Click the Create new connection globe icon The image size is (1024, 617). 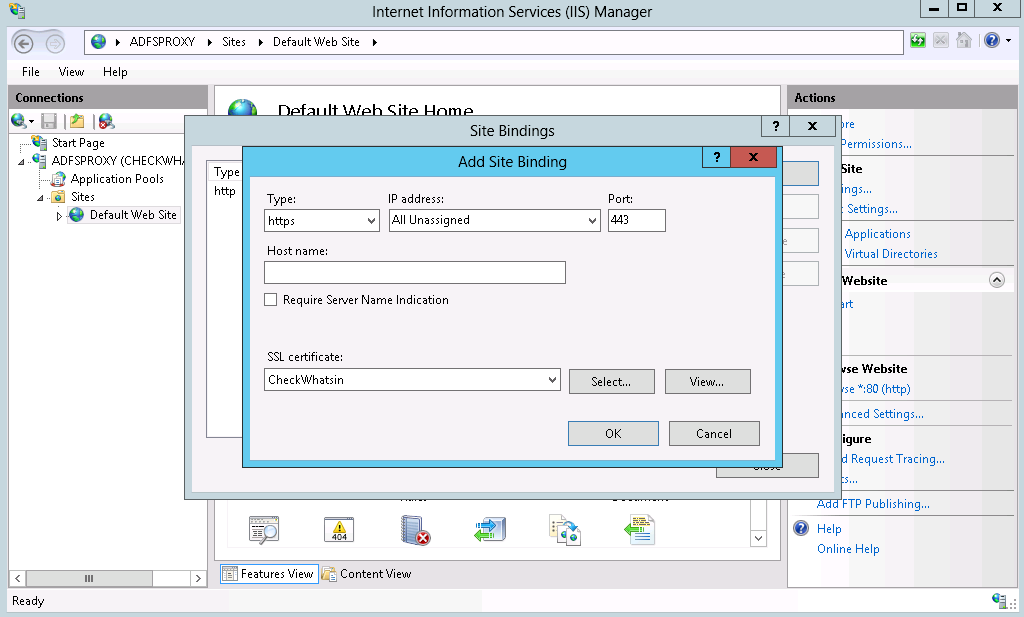point(18,121)
